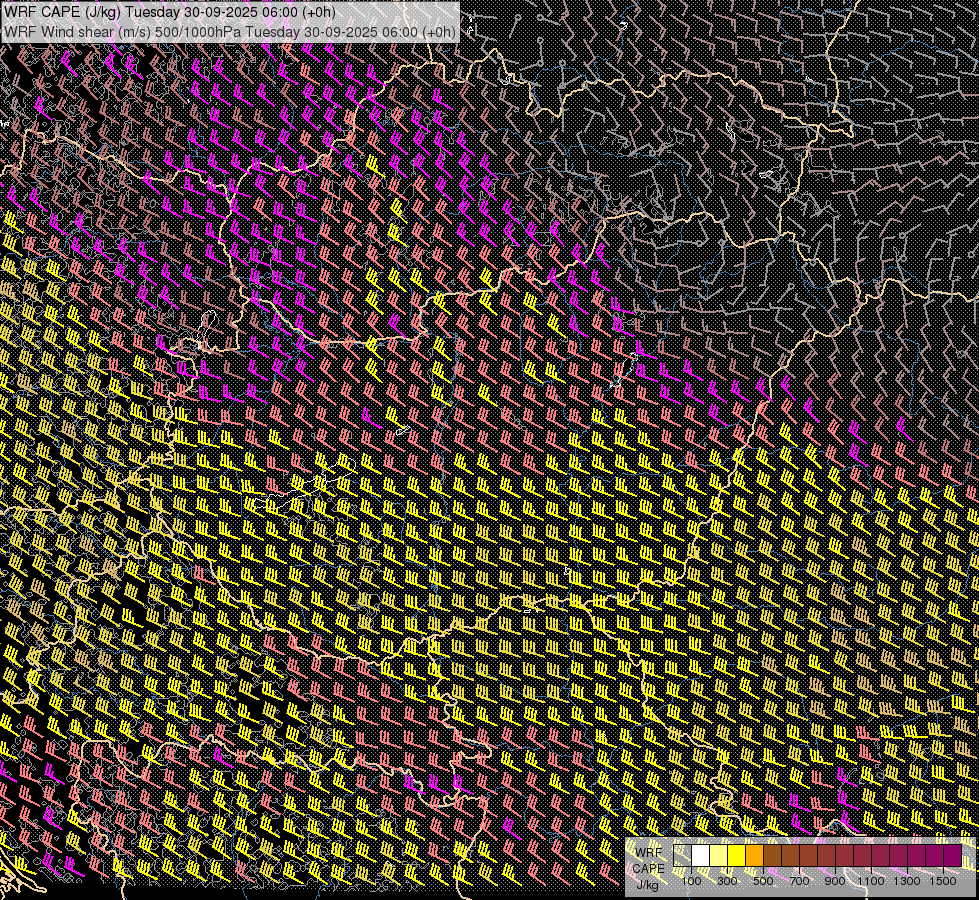The image size is (979, 900).
Task: Select the 1500 value on legend
Action: coord(943,881)
